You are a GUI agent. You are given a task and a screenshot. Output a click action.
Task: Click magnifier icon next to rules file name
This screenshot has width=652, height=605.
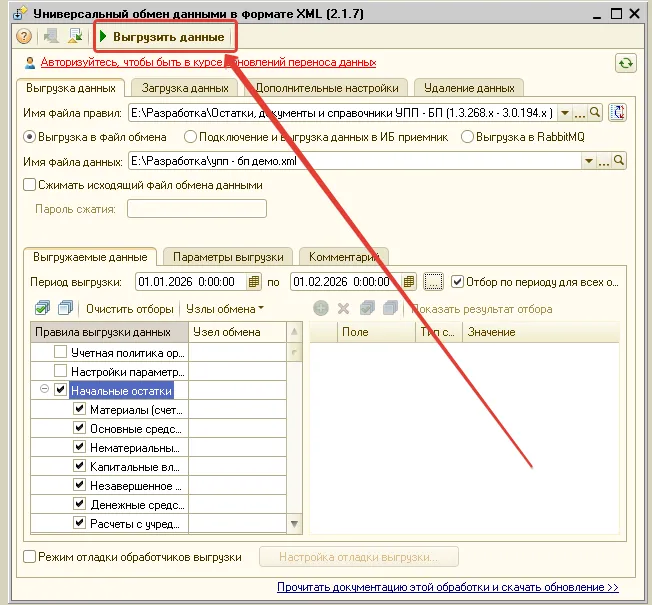[595, 113]
